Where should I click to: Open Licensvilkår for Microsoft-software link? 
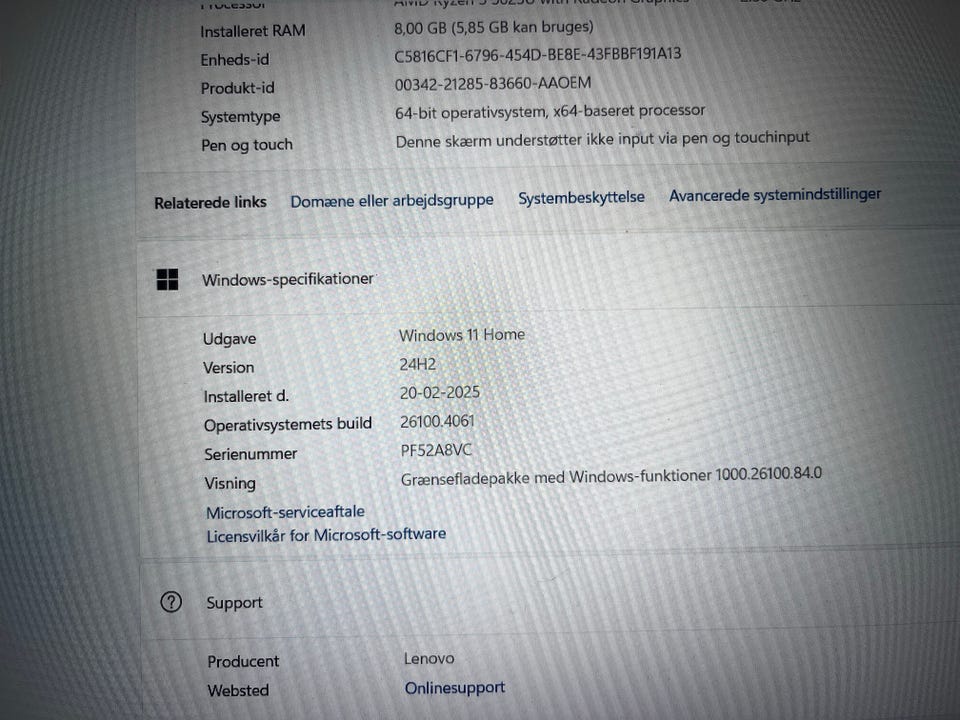326,535
